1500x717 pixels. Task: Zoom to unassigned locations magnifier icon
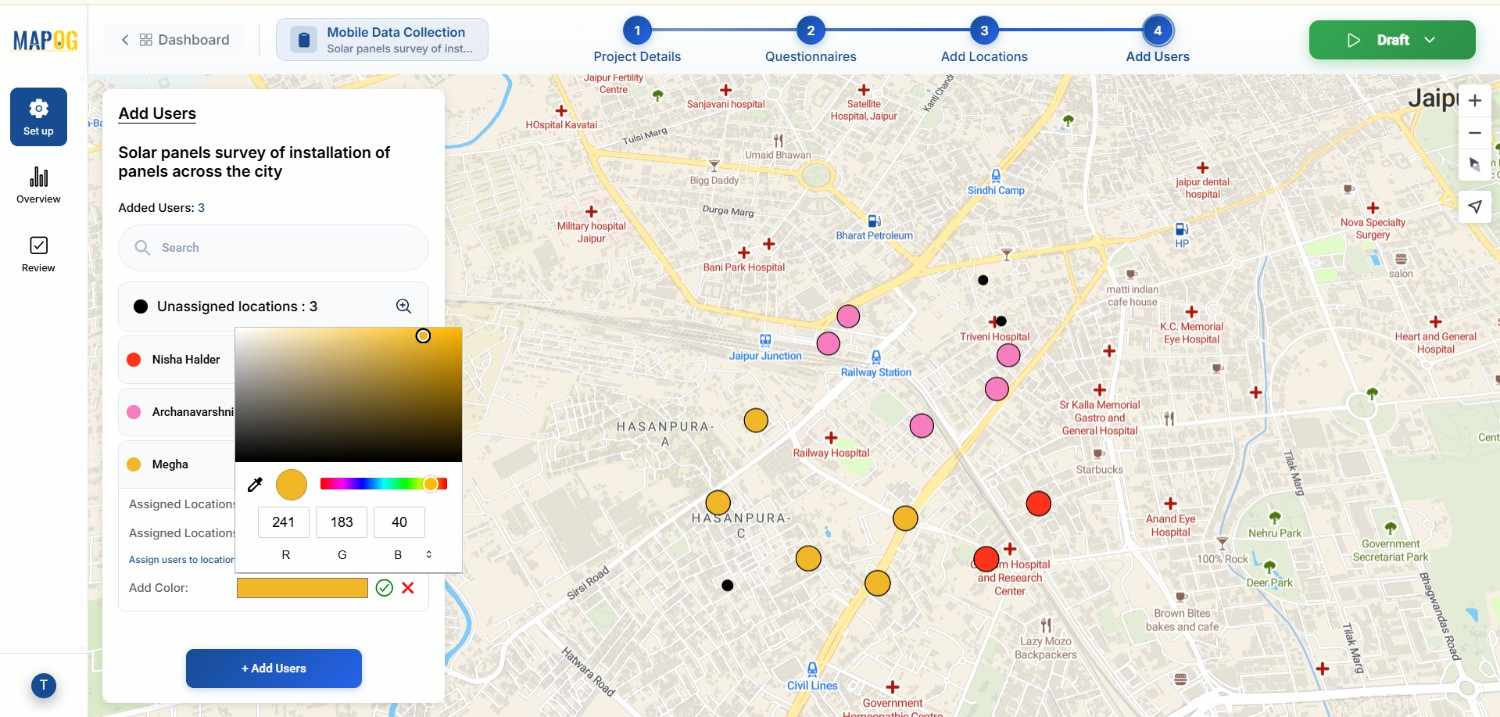pos(403,306)
